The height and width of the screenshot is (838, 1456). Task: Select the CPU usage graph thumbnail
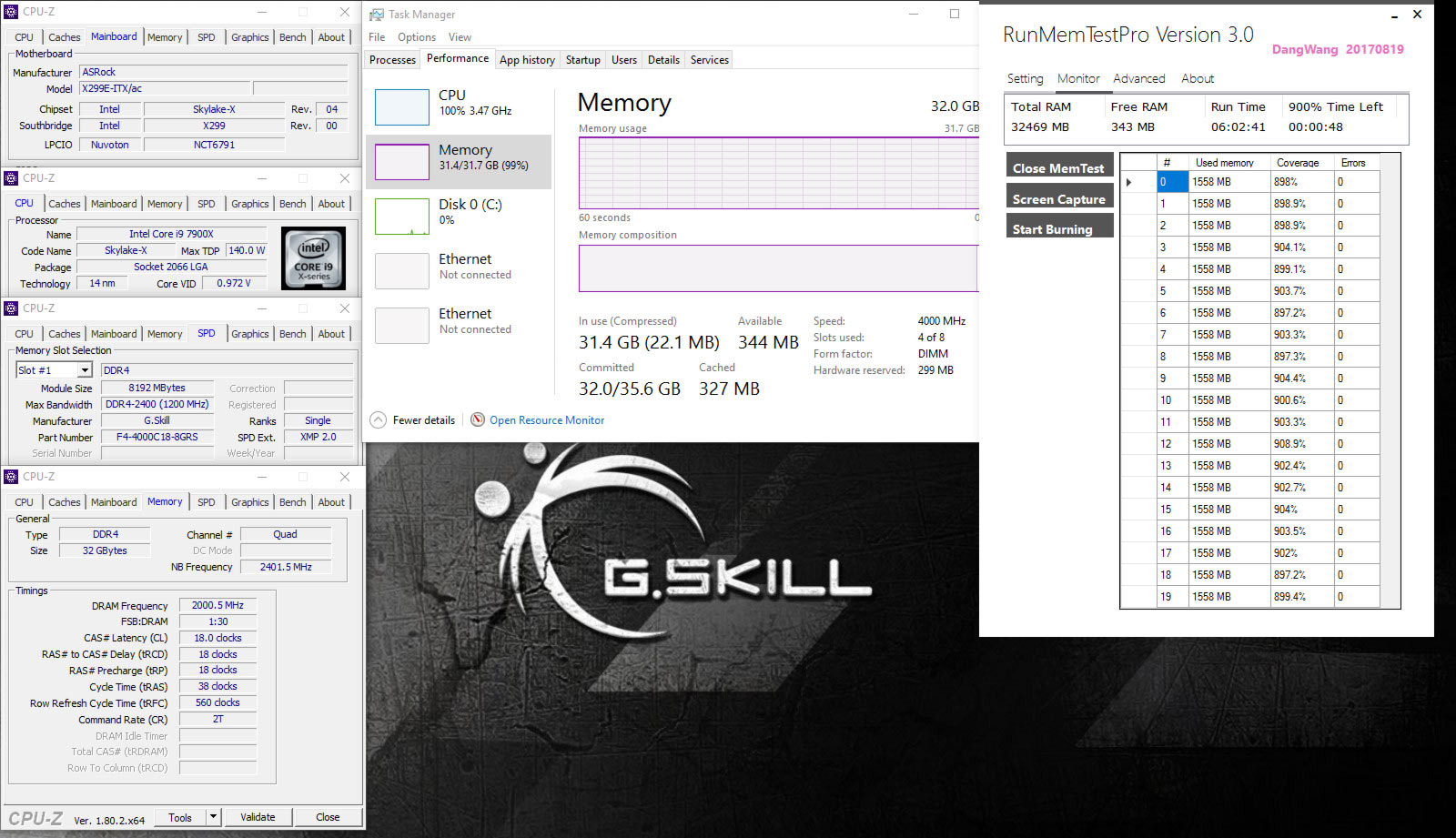[402, 106]
